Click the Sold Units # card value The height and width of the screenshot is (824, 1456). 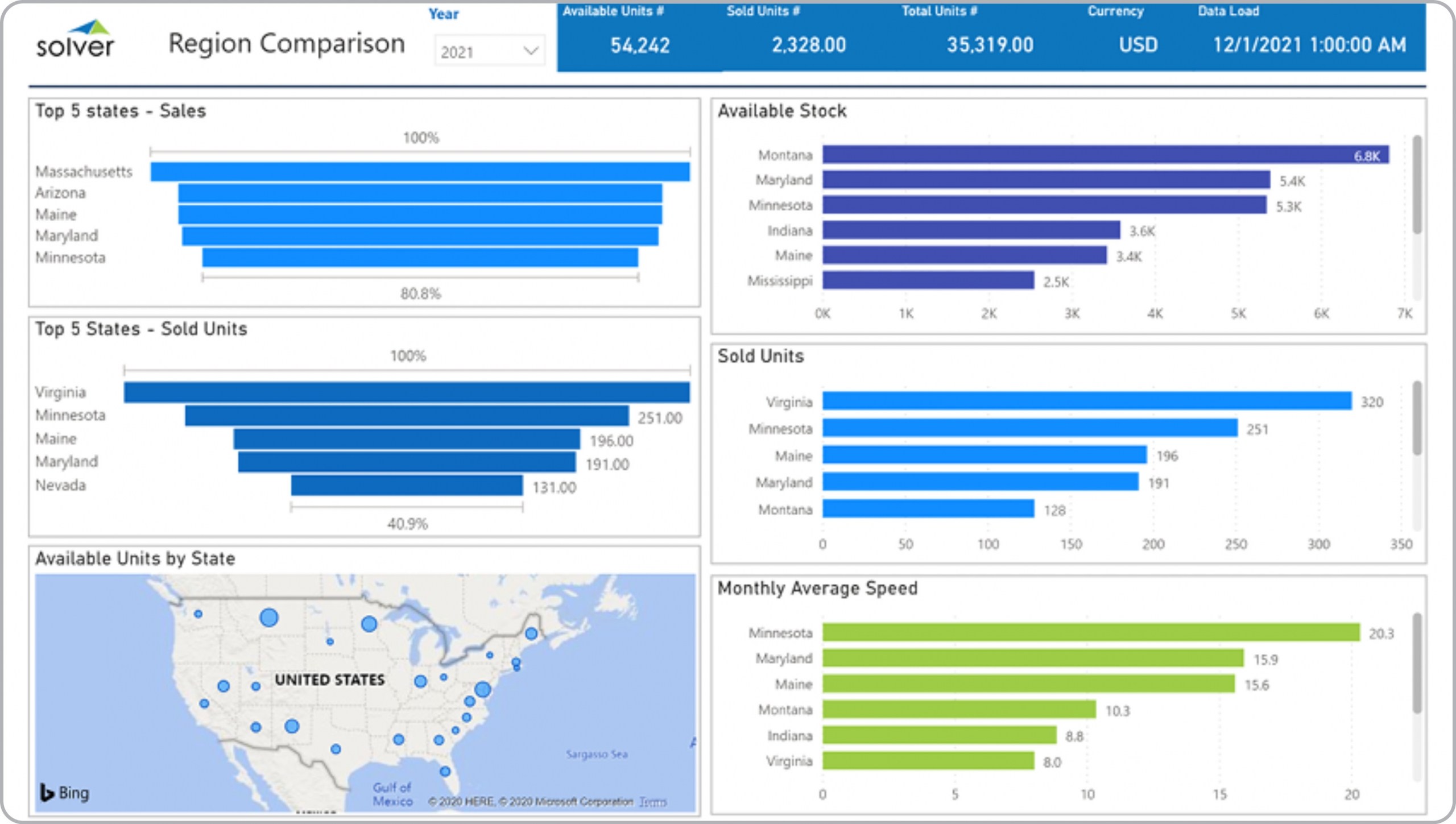point(808,45)
